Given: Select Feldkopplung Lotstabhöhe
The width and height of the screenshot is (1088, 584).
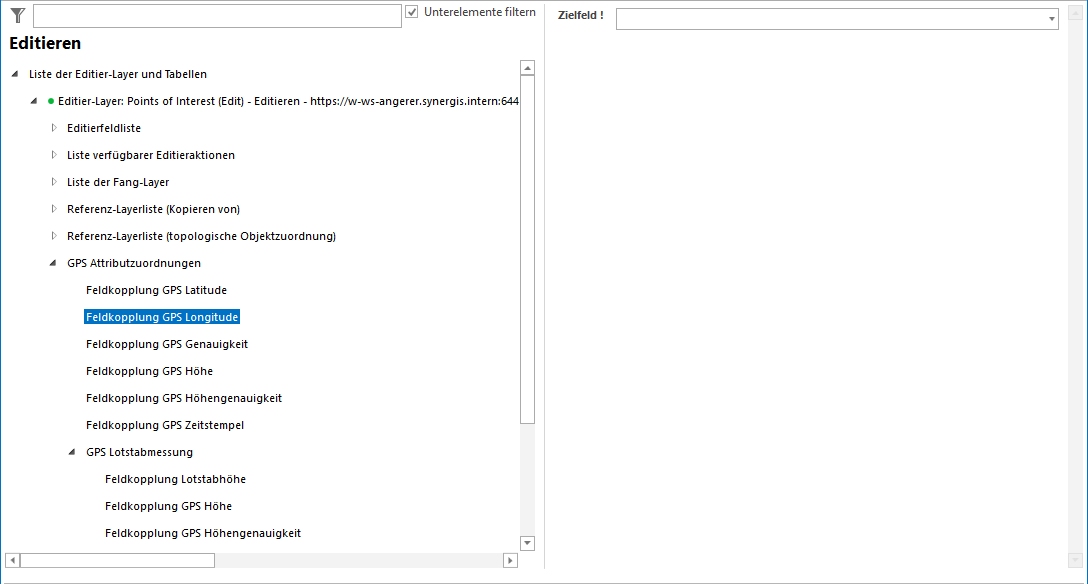Looking at the screenshot, I should (176, 479).
